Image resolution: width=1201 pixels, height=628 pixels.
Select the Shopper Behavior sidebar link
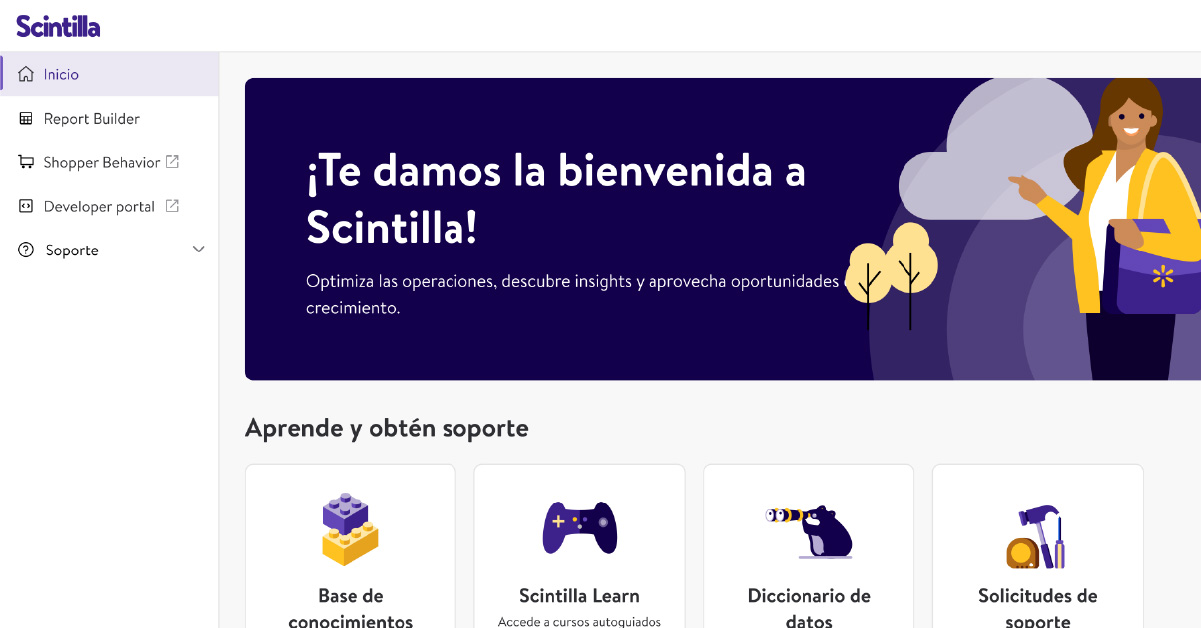tap(109, 162)
